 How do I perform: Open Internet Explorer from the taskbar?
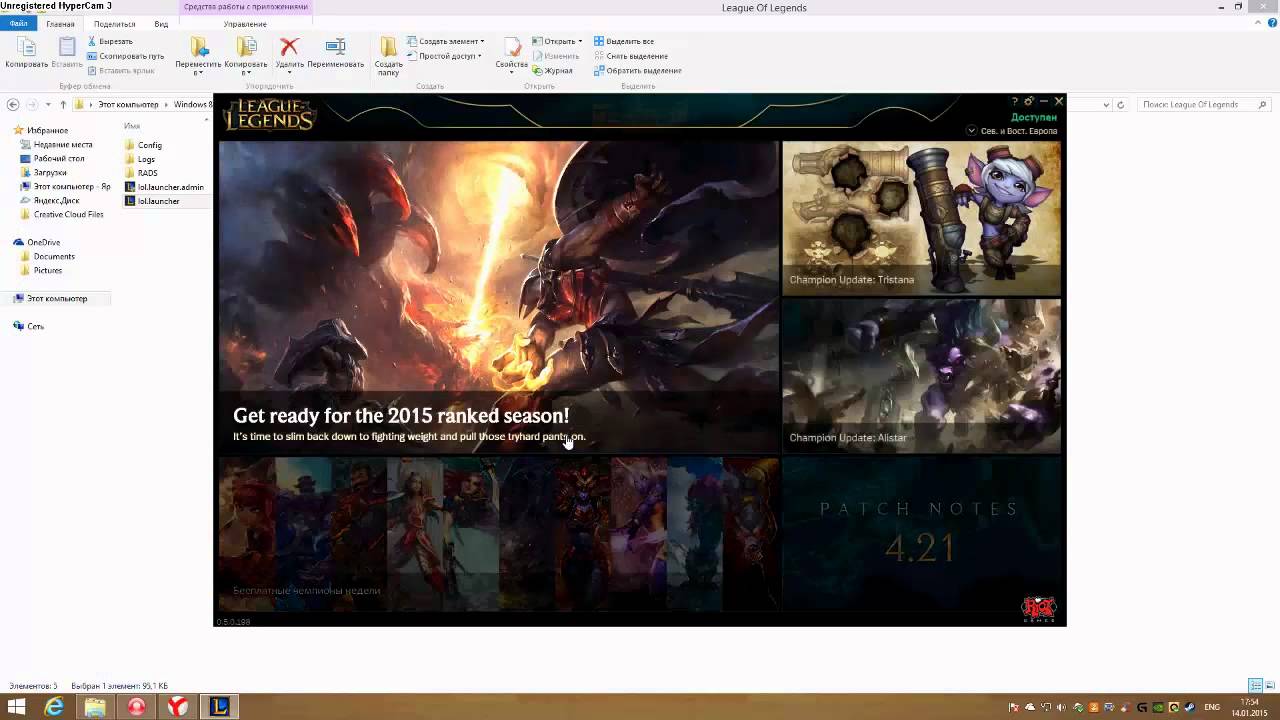[x=54, y=707]
